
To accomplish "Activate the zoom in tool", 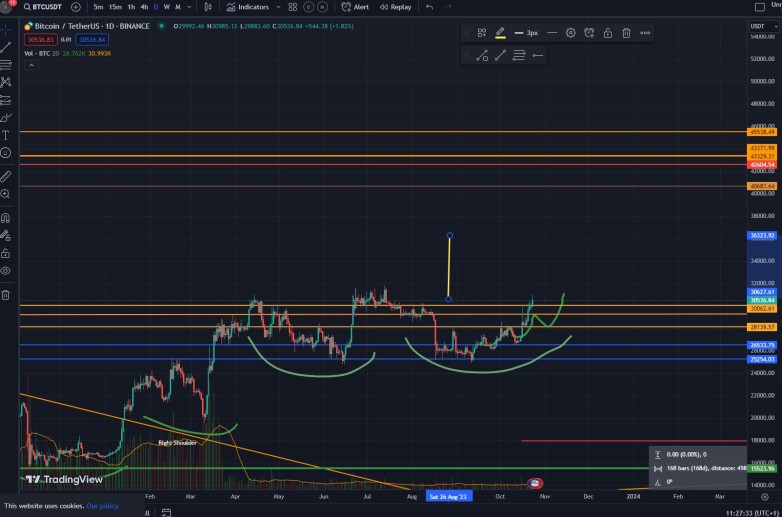I will (6, 194).
